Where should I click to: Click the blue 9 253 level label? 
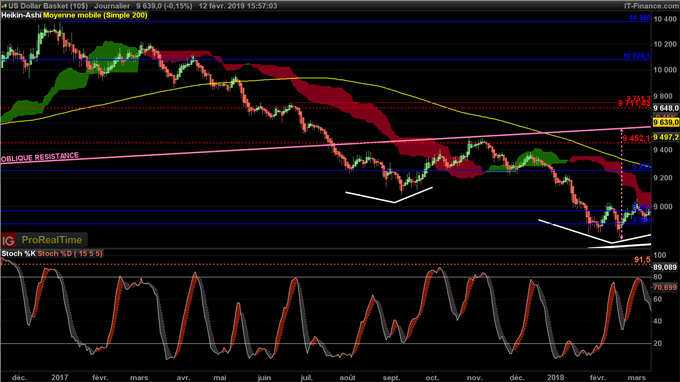(641, 167)
